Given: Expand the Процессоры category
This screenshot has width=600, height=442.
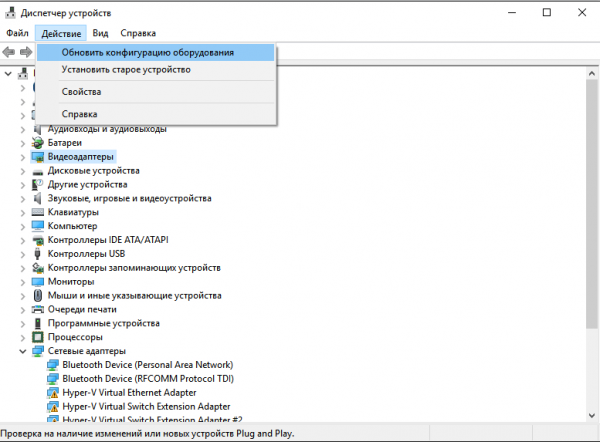Looking at the screenshot, I should coord(23,338).
